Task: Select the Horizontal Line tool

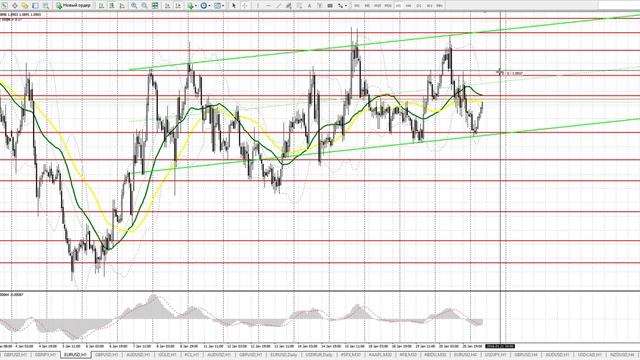Action: click(268, 5)
